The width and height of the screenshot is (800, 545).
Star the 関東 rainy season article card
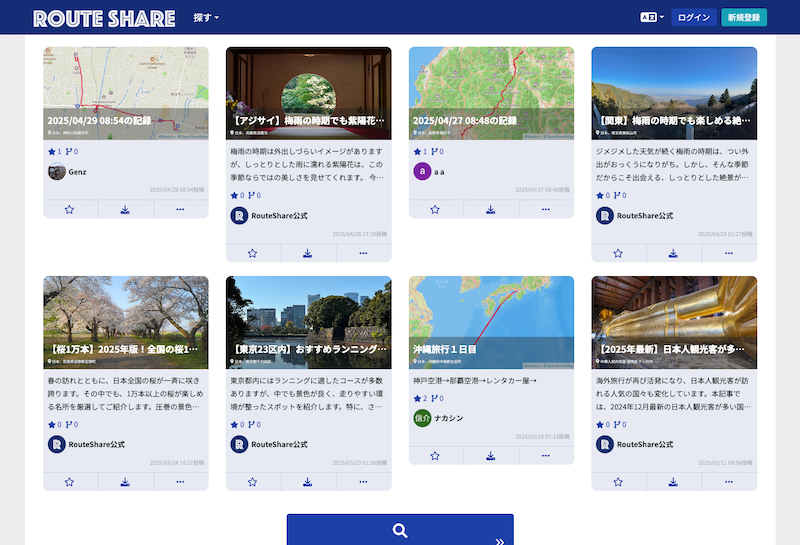coord(618,253)
